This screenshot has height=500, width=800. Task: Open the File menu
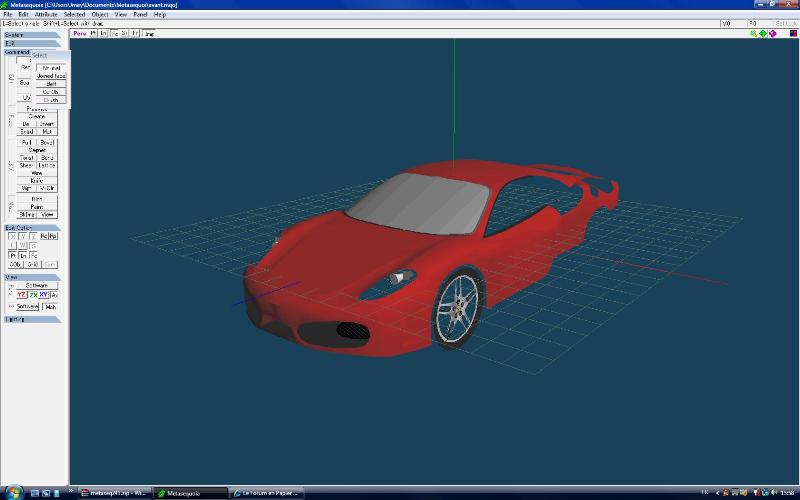[x=8, y=14]
